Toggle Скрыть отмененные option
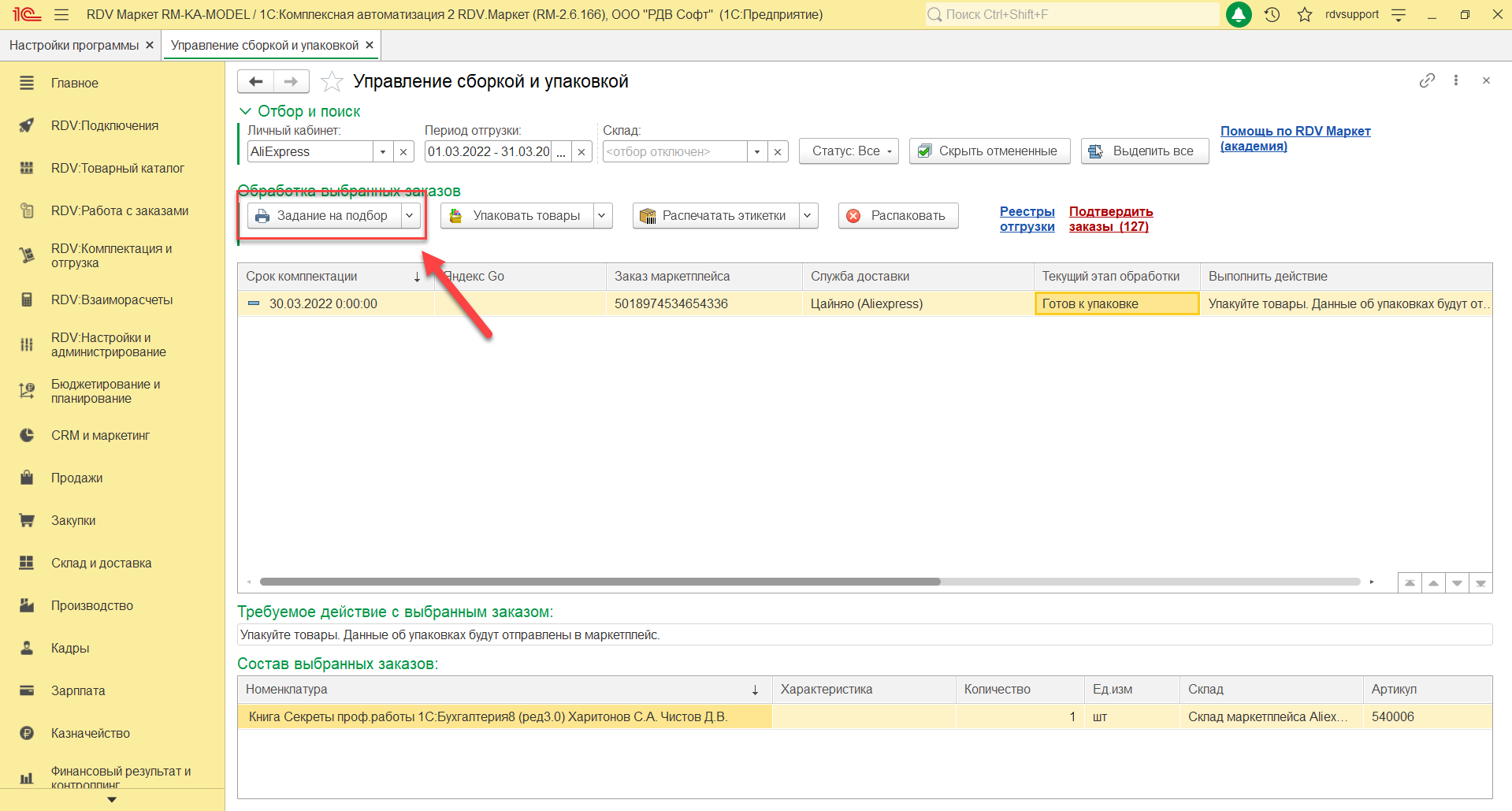Image resolution: width=1512 pixels, height=811 pixels. (x=990, y=151)
